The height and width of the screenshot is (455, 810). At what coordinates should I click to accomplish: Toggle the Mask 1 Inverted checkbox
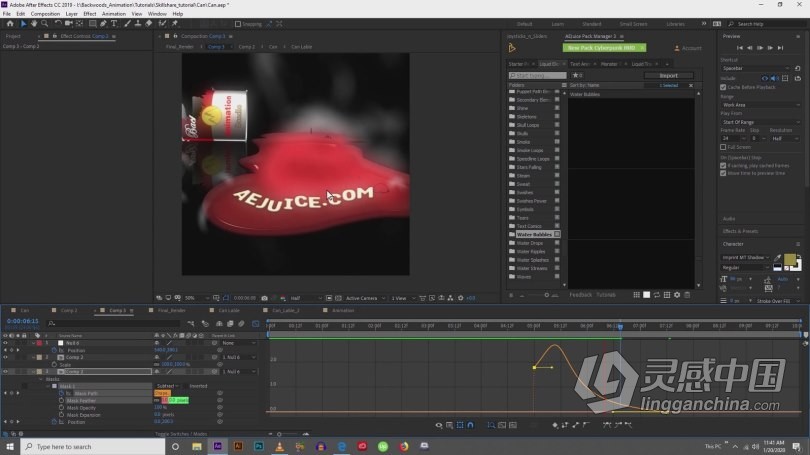[185, 386]
